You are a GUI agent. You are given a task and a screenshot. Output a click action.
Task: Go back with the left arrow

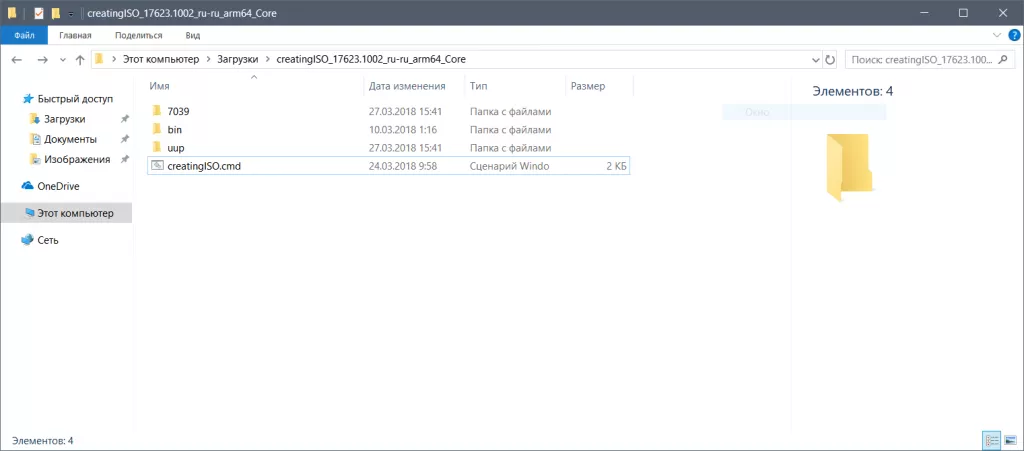point(17,59)
